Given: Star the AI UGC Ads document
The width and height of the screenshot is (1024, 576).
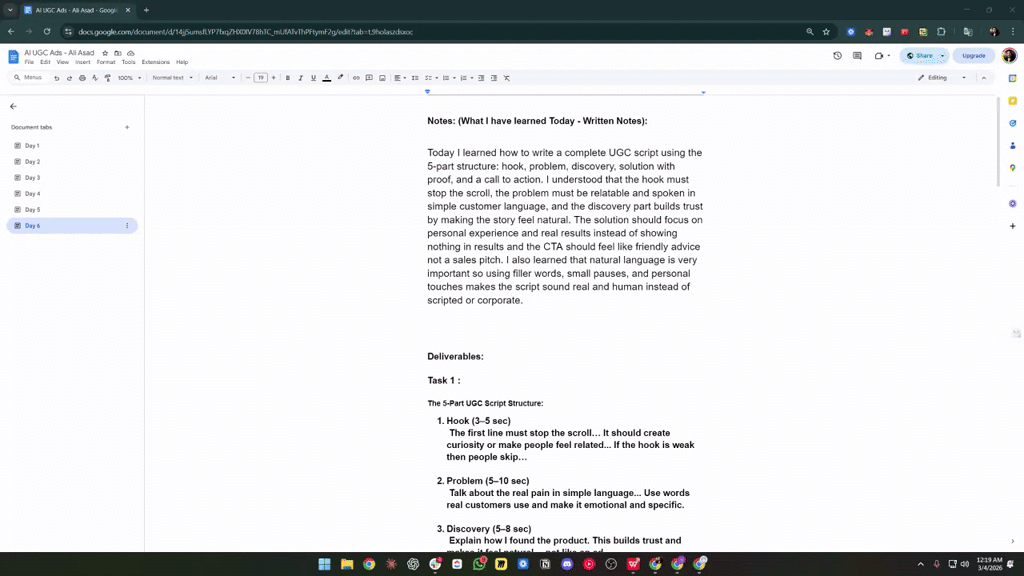Looking at the screenshot, I should tap(105, 53).
